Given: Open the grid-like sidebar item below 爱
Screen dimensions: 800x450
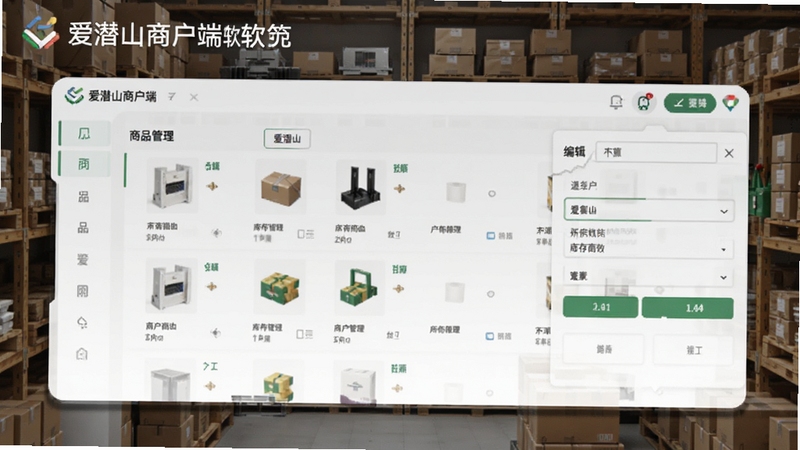Looking at the screenshot, I should coord(82,291).
